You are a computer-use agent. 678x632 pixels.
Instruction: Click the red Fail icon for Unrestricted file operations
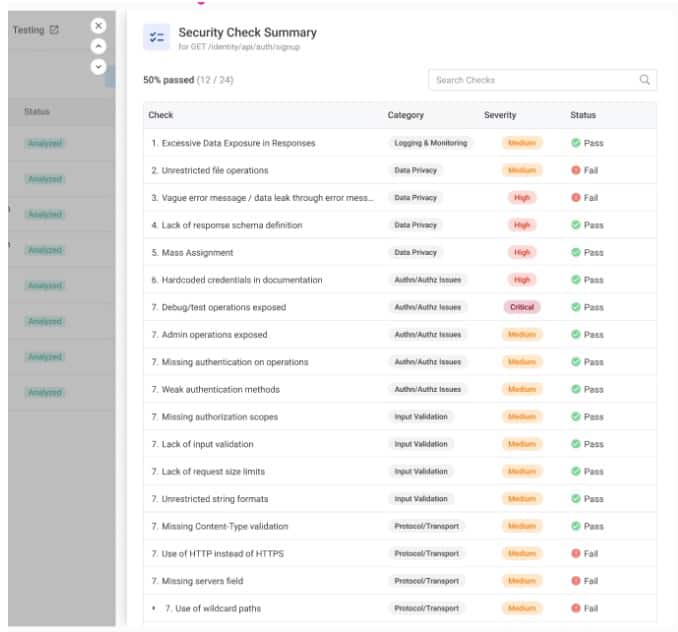point(576,170)
